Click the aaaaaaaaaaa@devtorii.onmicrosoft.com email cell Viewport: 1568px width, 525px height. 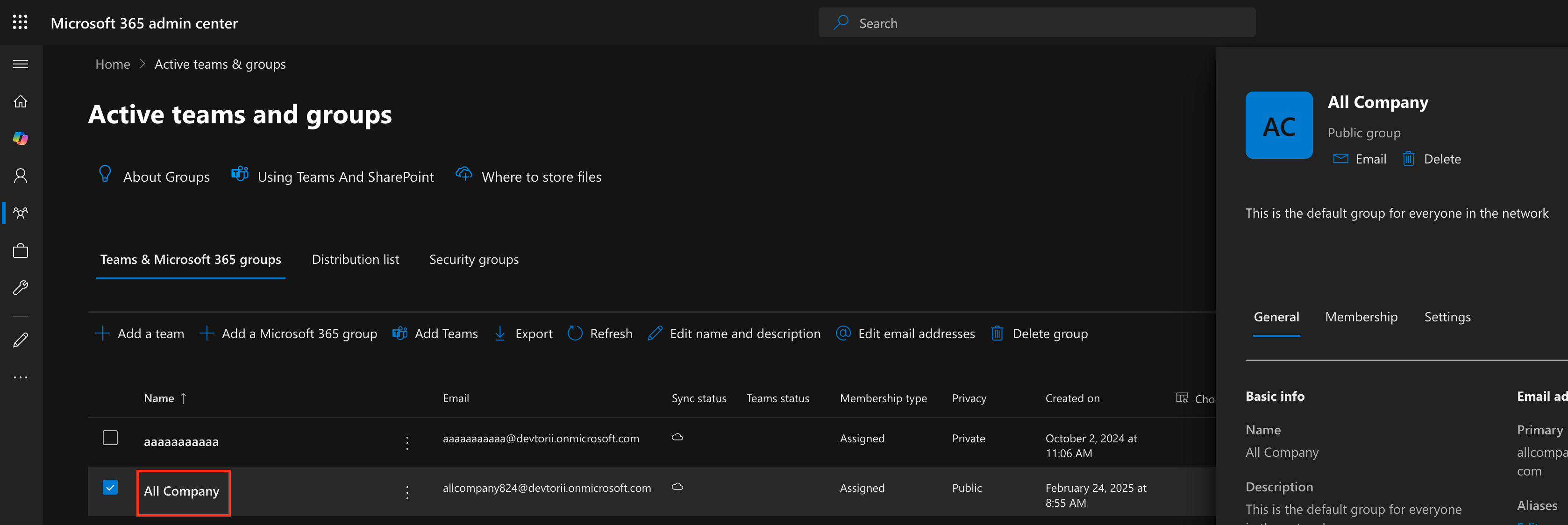[x=541, y=439]
